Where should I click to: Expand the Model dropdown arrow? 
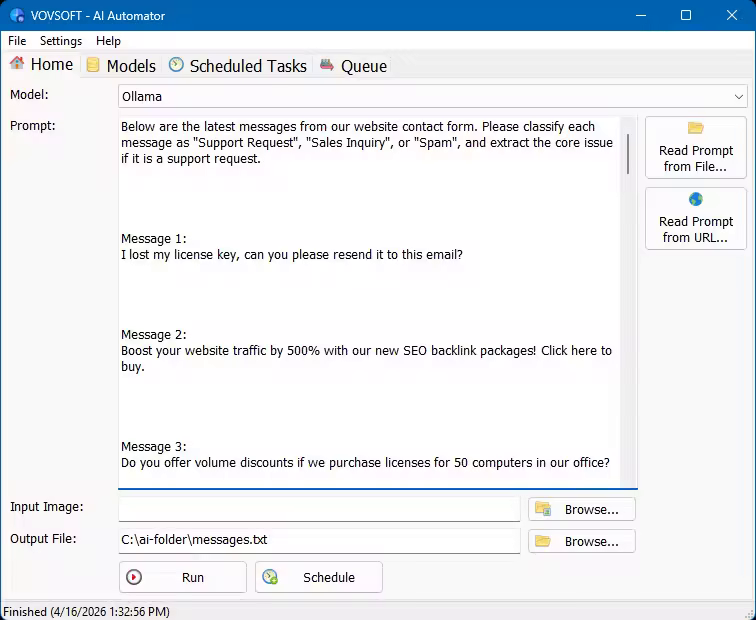(x=739, y=97)
